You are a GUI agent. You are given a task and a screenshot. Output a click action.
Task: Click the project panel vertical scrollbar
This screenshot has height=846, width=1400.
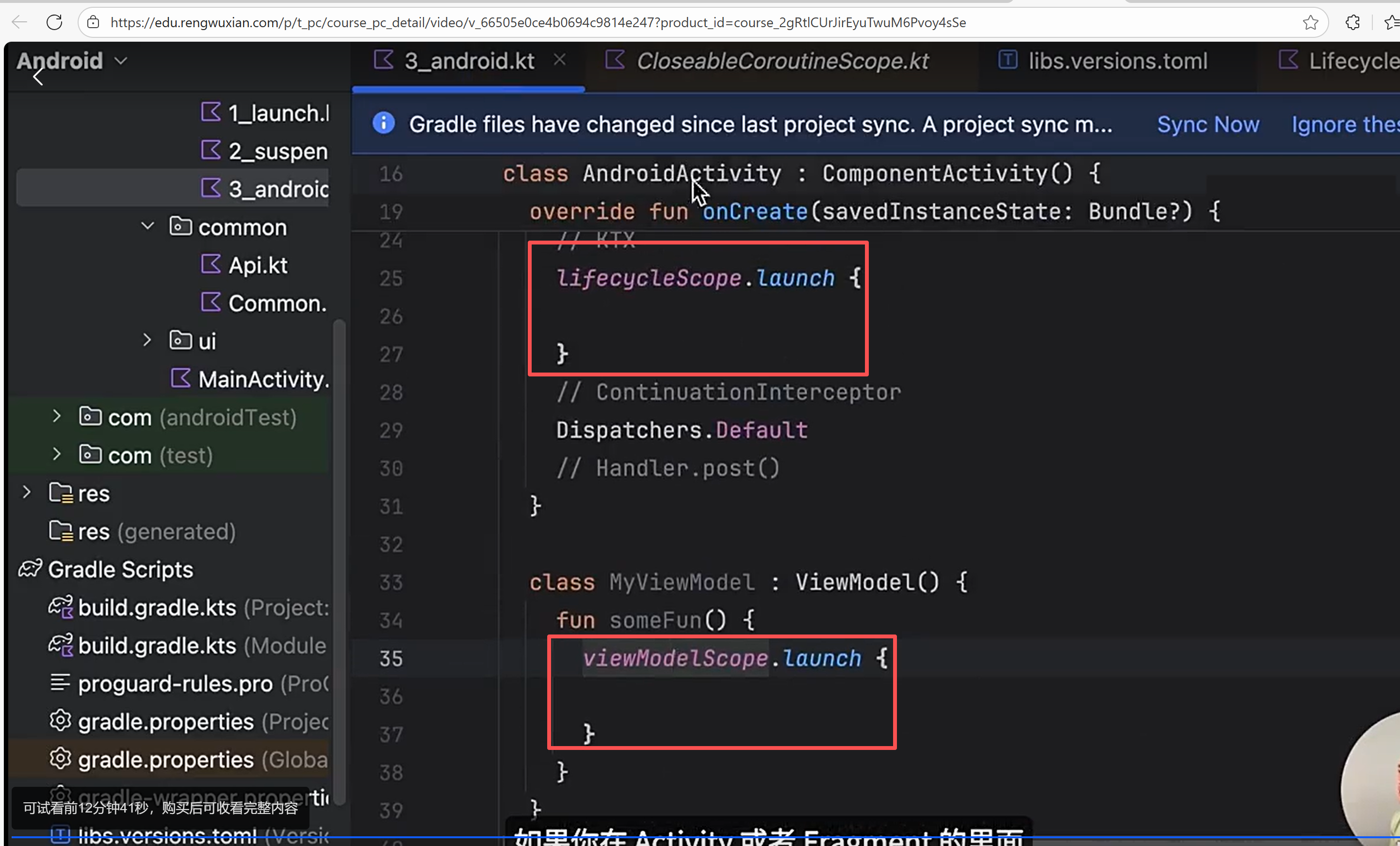[x=339, y=563]
